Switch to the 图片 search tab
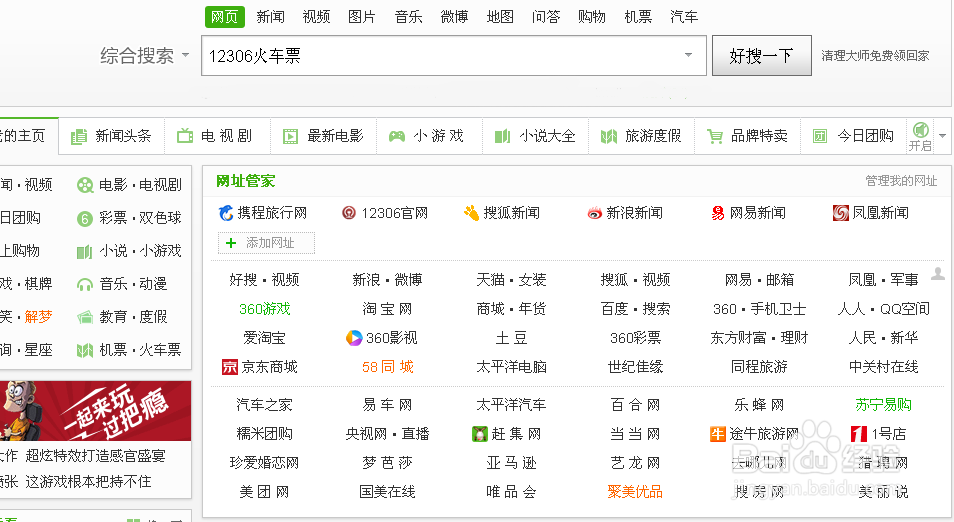The image size is (954, 522). click(x=362, y=16)
